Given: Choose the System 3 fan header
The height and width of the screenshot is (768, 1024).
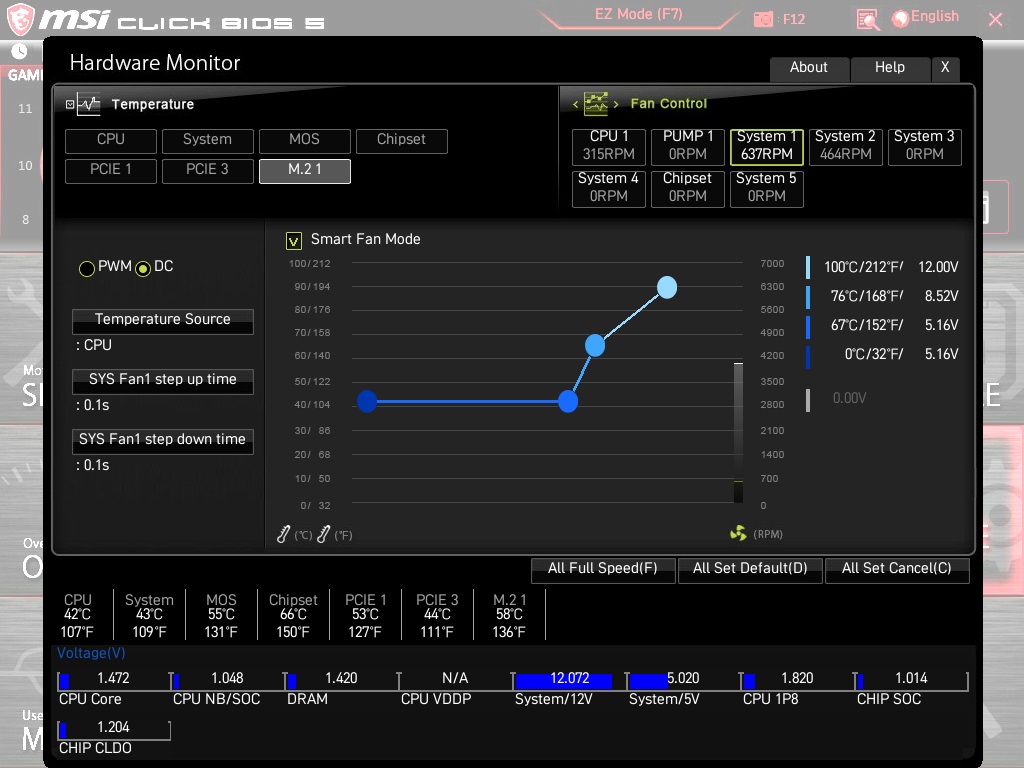Looking at the screenshot, I should coord(925,146).
